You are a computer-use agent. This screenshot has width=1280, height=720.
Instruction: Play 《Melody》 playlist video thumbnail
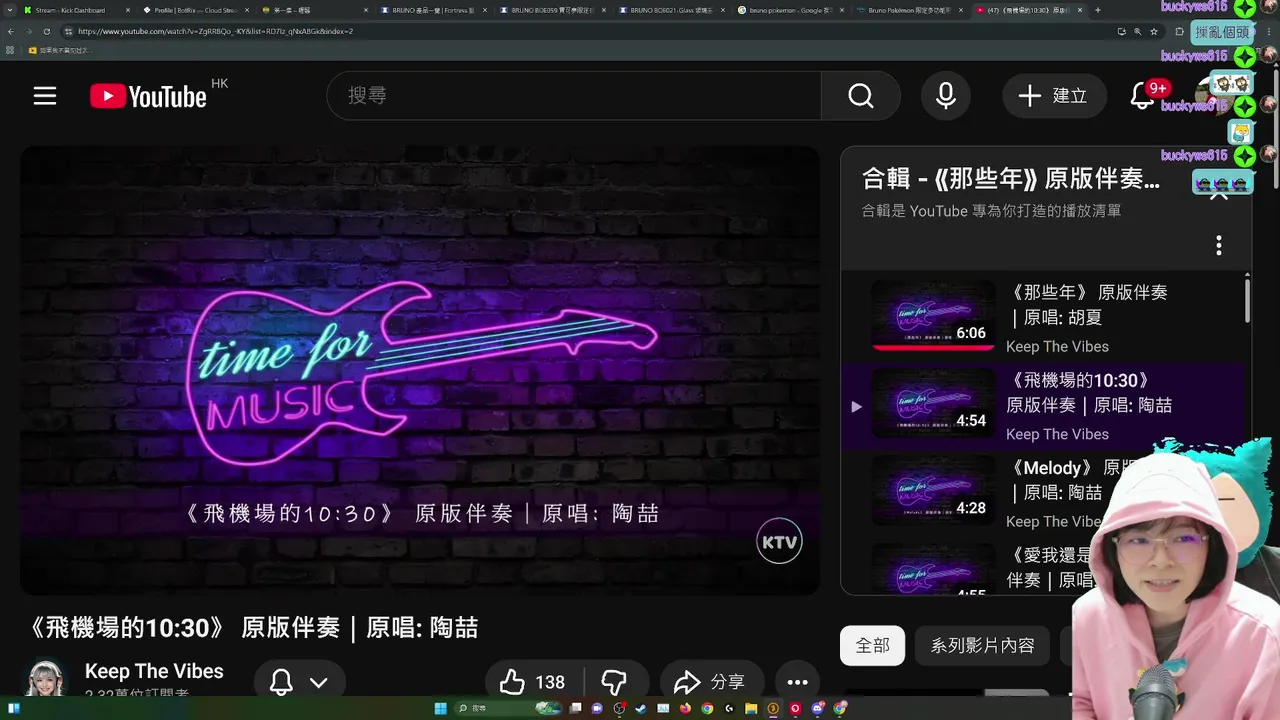click(932, 490)
